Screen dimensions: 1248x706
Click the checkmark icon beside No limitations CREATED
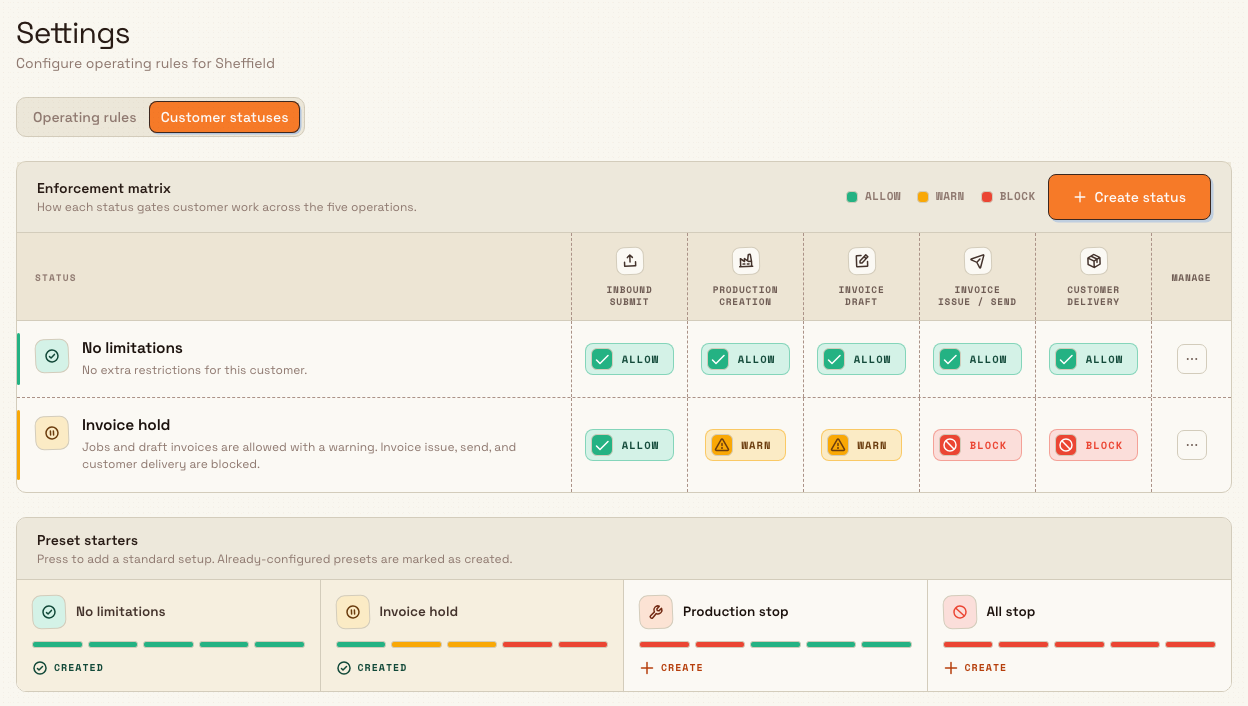(40, 668)
